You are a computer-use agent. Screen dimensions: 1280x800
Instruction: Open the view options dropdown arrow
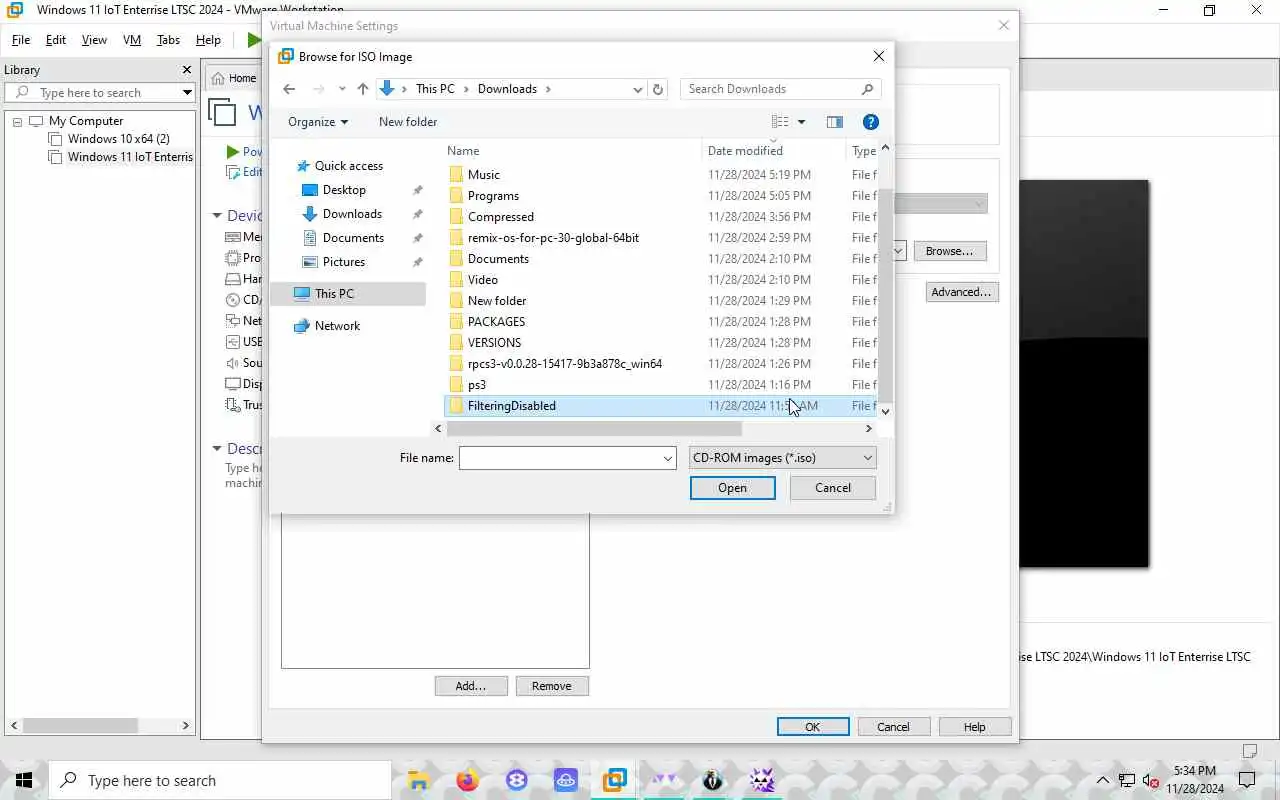pyautogui.click(x=801, y=122)
